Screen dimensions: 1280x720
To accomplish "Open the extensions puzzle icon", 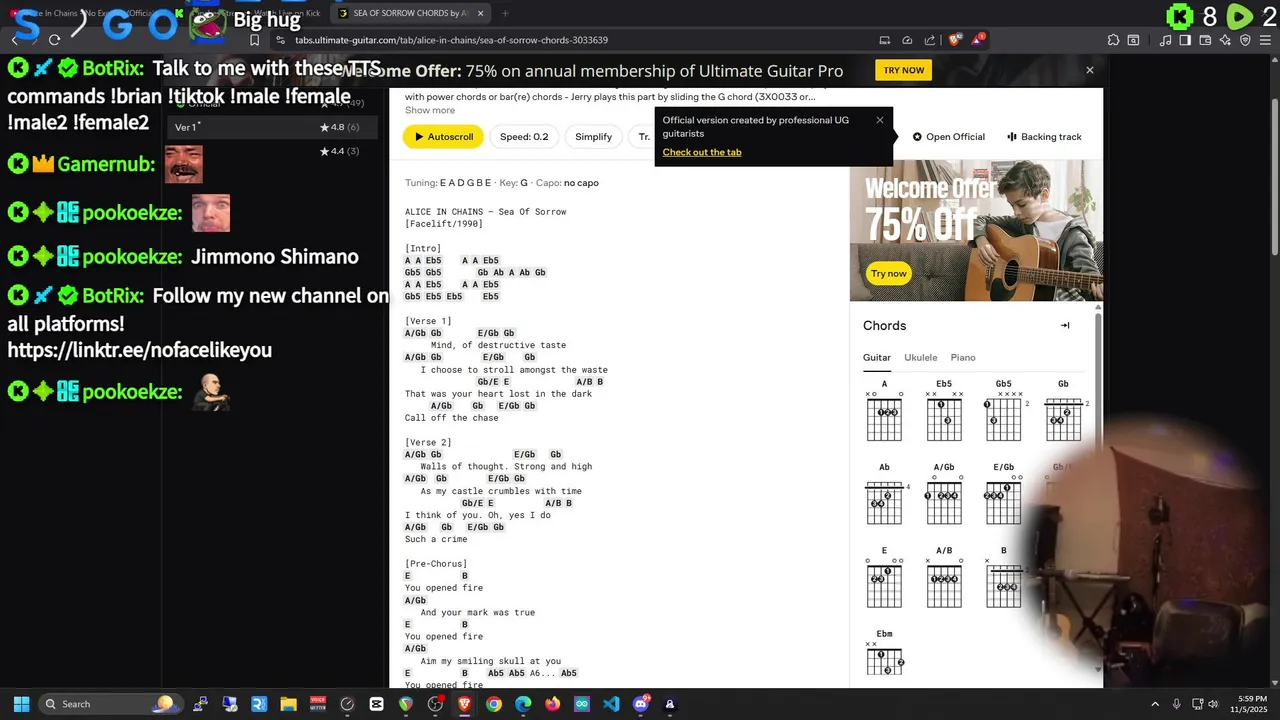I will point(1113,40).
